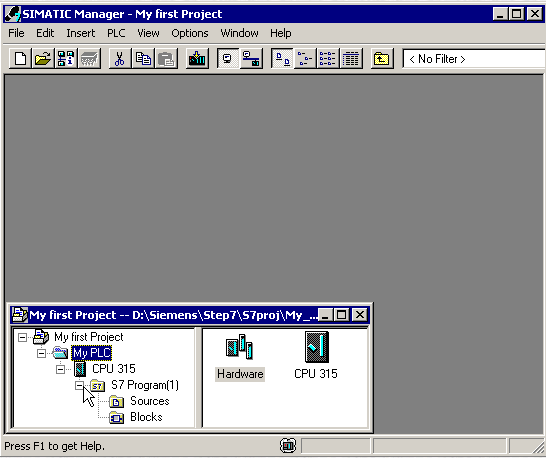
Task: Select CPU 315 in the tree
Action: (114, 369)
